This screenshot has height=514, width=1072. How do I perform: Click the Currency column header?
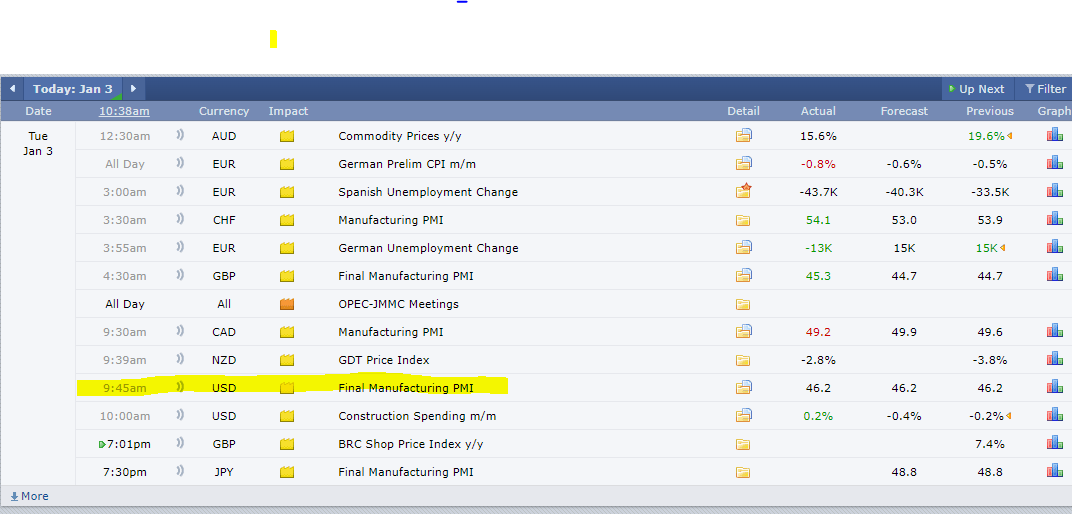click(x=224, y=111)
